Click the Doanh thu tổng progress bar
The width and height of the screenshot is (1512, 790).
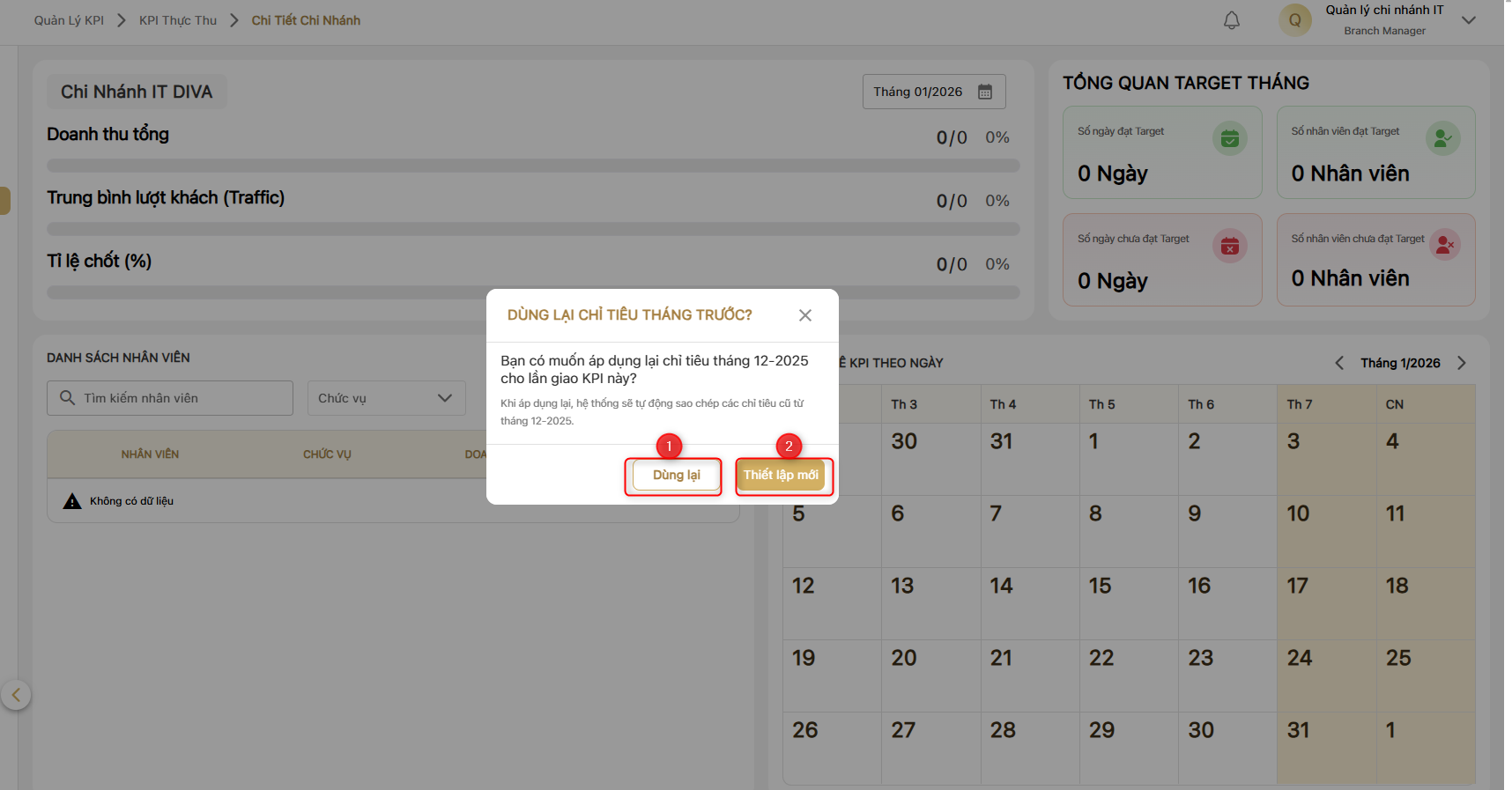tap(532, 166)
